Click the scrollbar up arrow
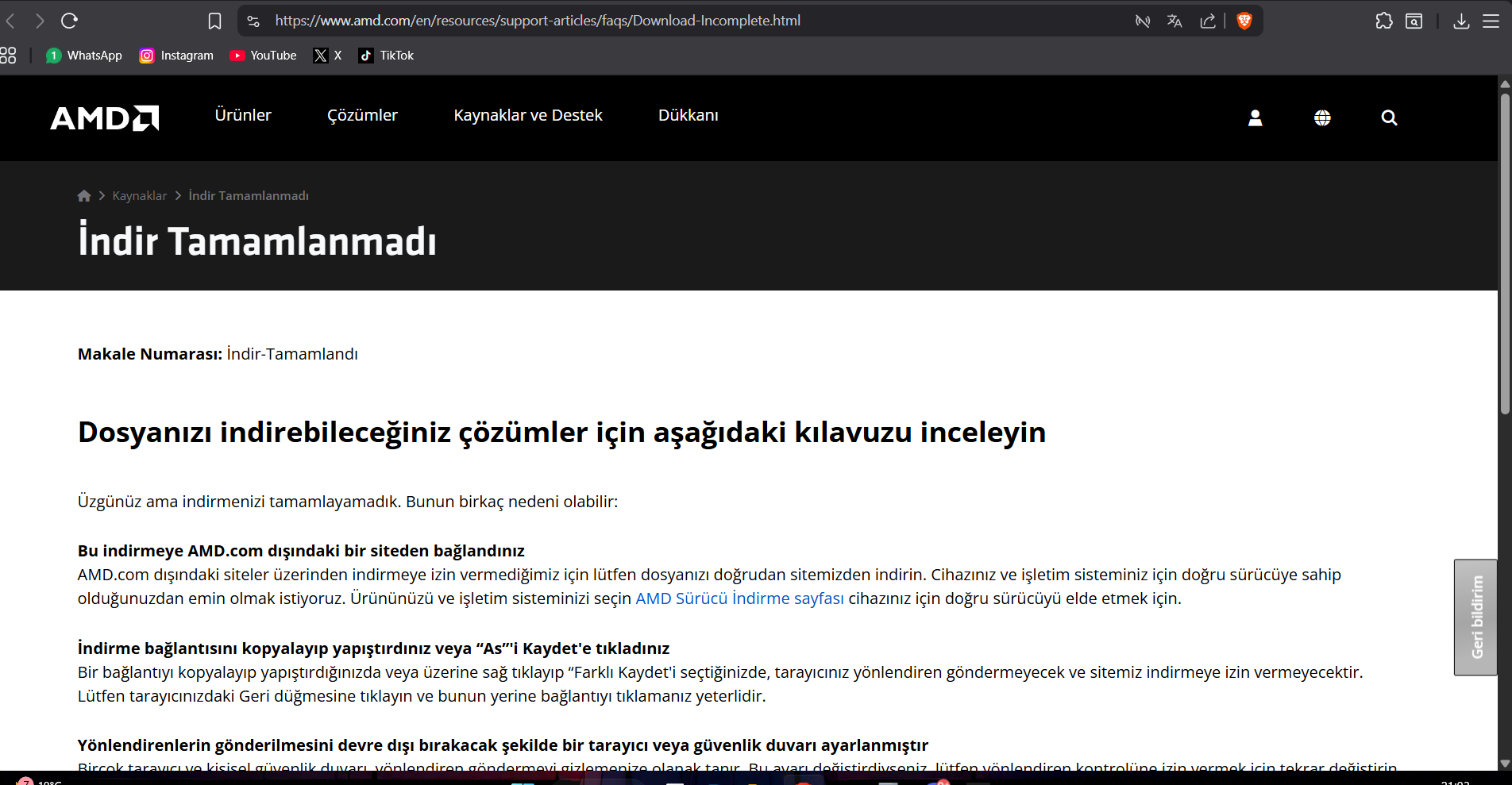1512x785 pixels. point(1505,83)
